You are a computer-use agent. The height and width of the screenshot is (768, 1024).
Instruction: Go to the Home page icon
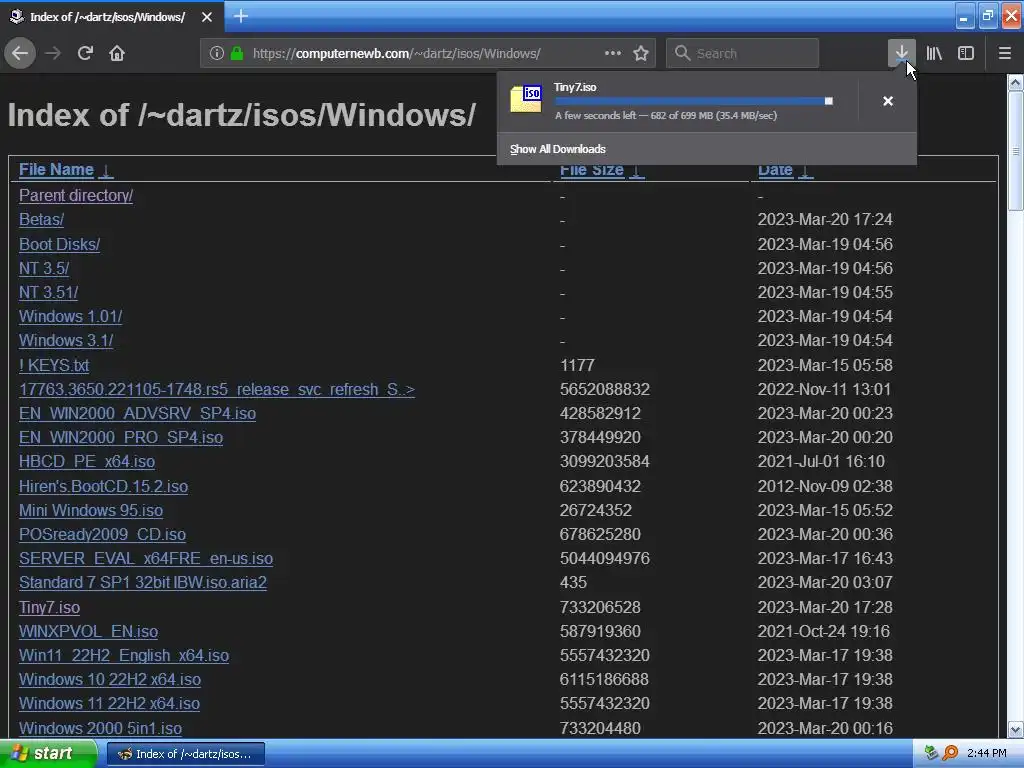117,53
